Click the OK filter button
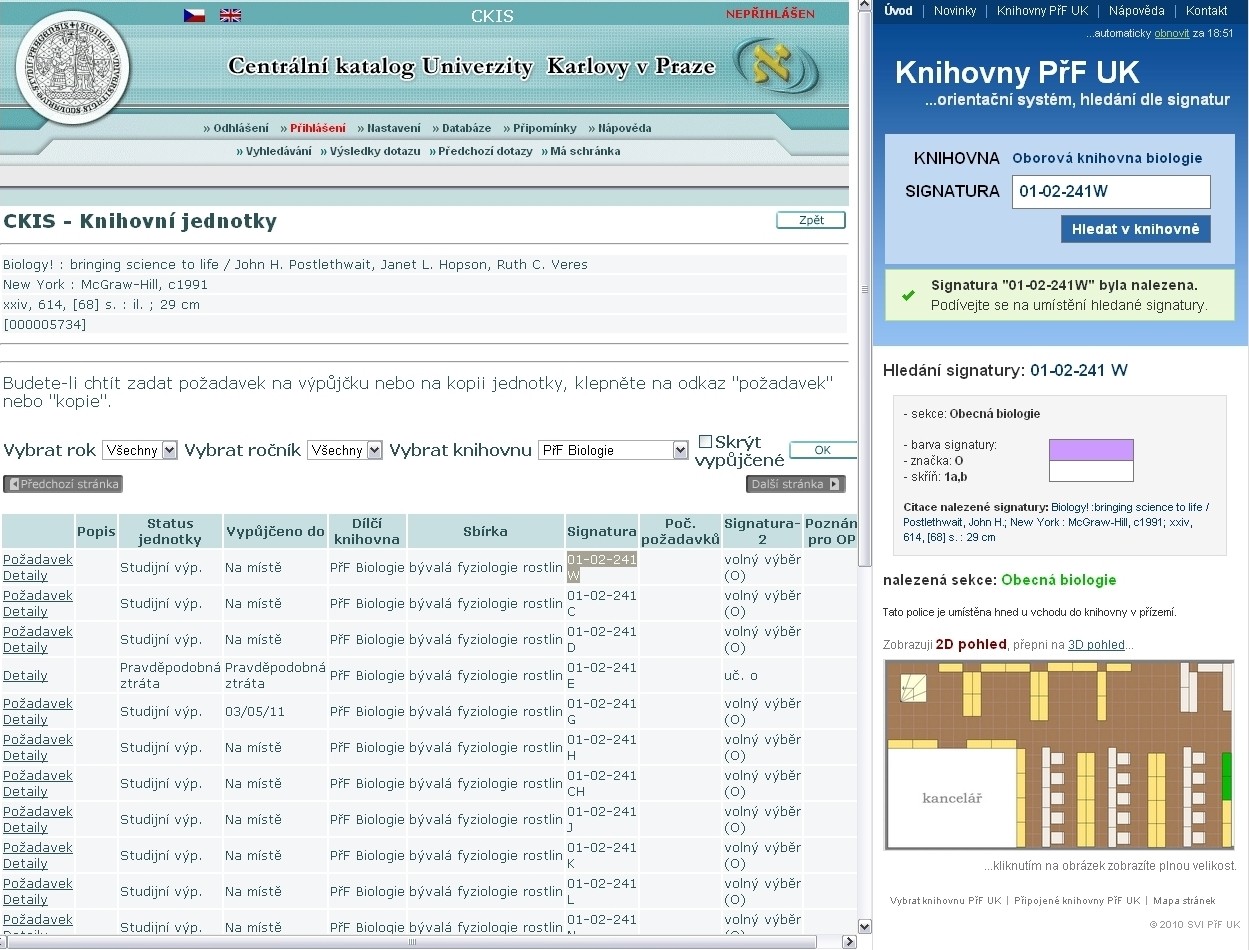Viewport: 1249px width, 950px height. click(822, 450)
